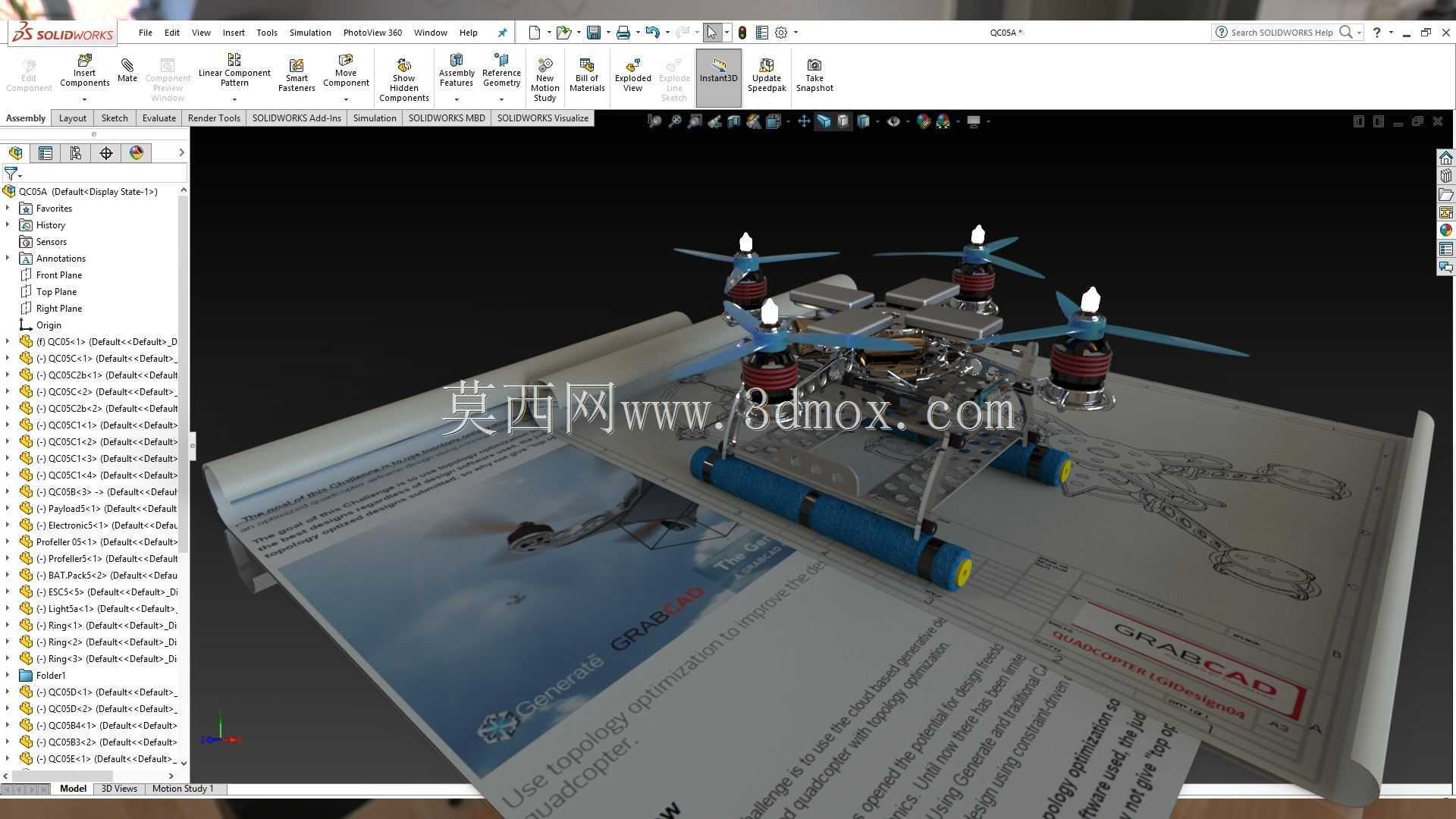Screen dimensions: 1456x819
Task: Open SOLIDWORKS Resources home icon in task pane
Action: coord(1446,158)
